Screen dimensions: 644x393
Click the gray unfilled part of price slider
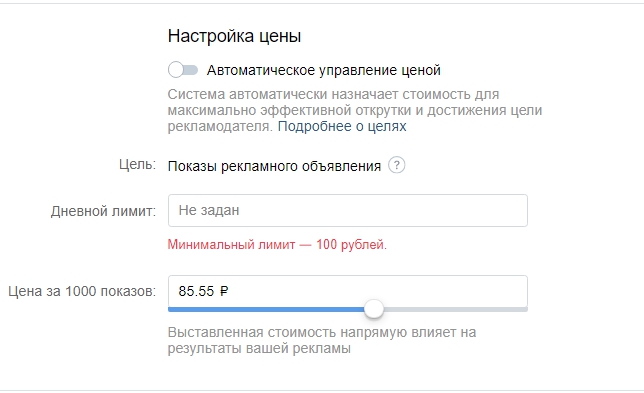pyautogui.click(x=455, y=309)
